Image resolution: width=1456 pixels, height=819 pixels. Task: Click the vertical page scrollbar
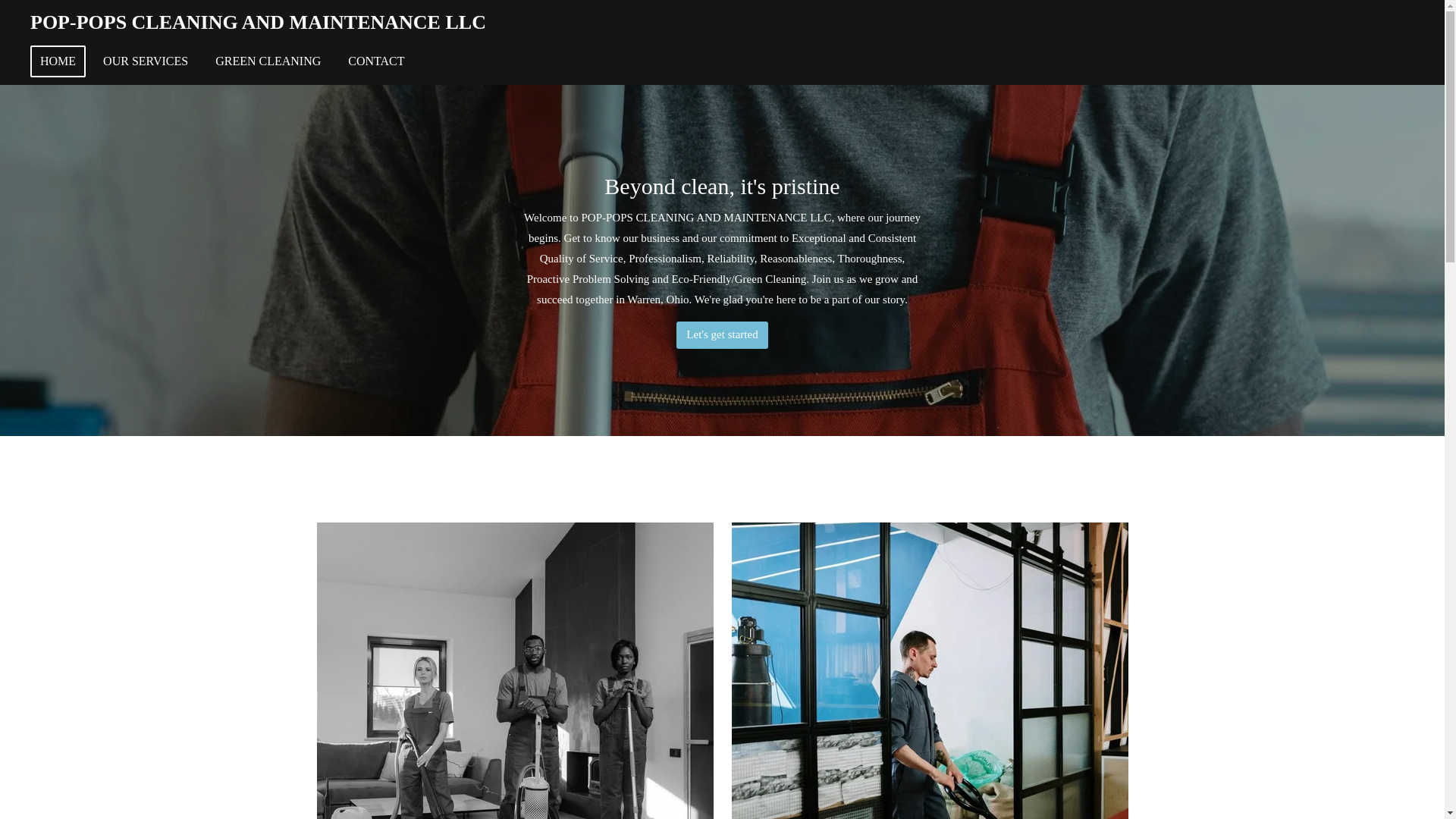(1450, 409)
